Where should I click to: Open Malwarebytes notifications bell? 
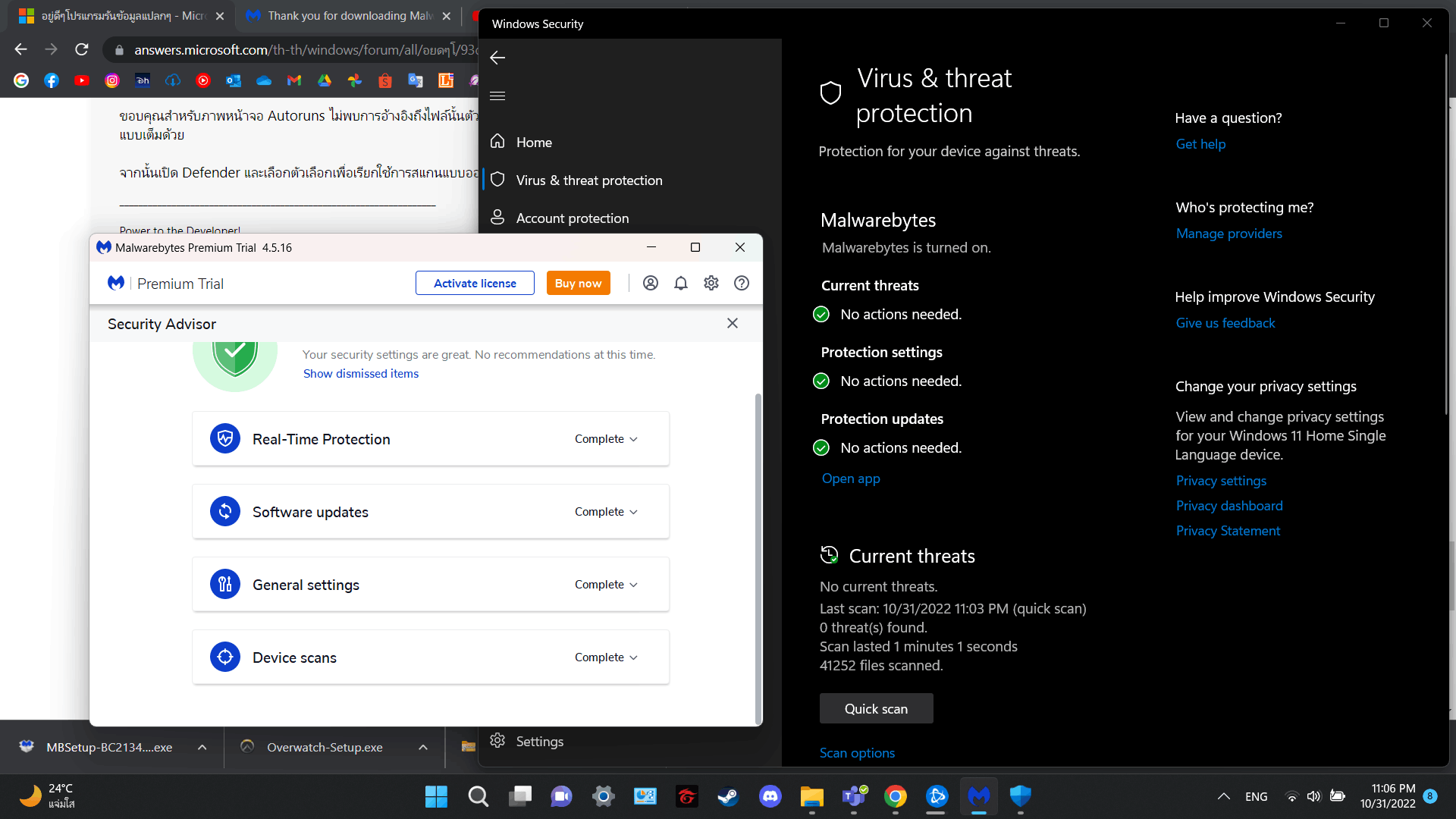pos(681,283)
